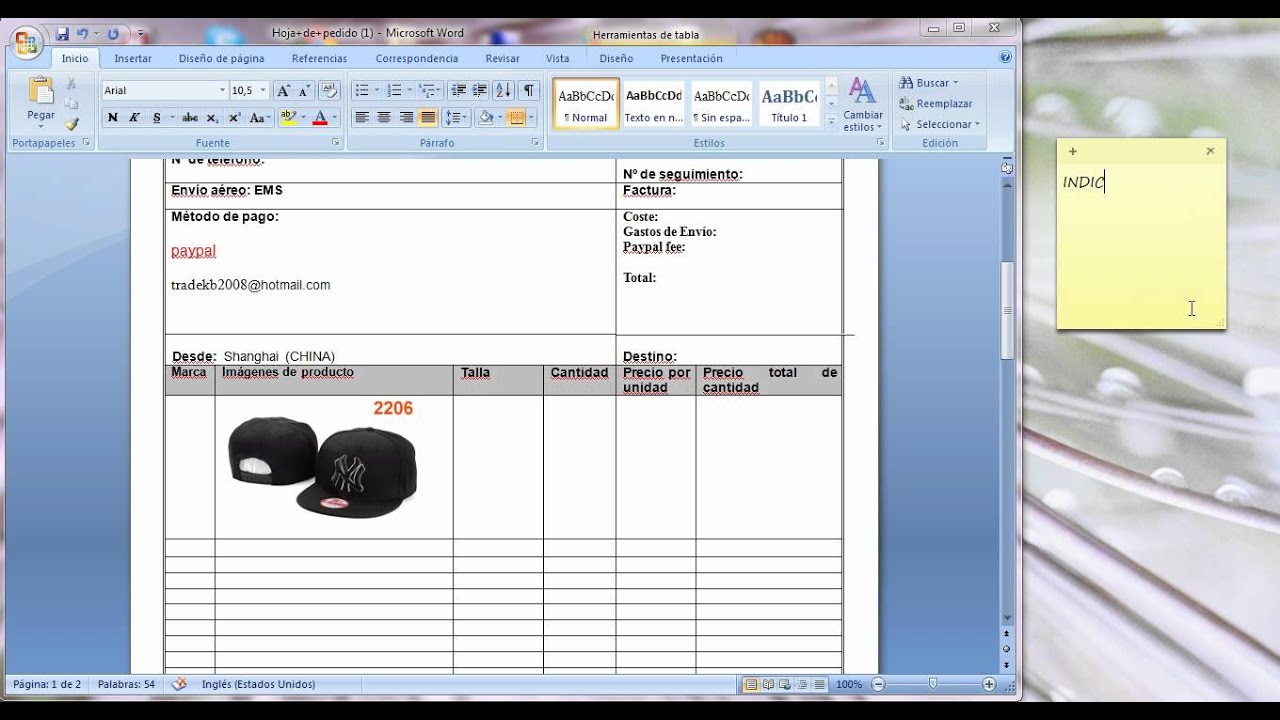The width and height of the screenshot is (1280, 720).
Task: Open the Revisar tab
Action: point(502,58)
